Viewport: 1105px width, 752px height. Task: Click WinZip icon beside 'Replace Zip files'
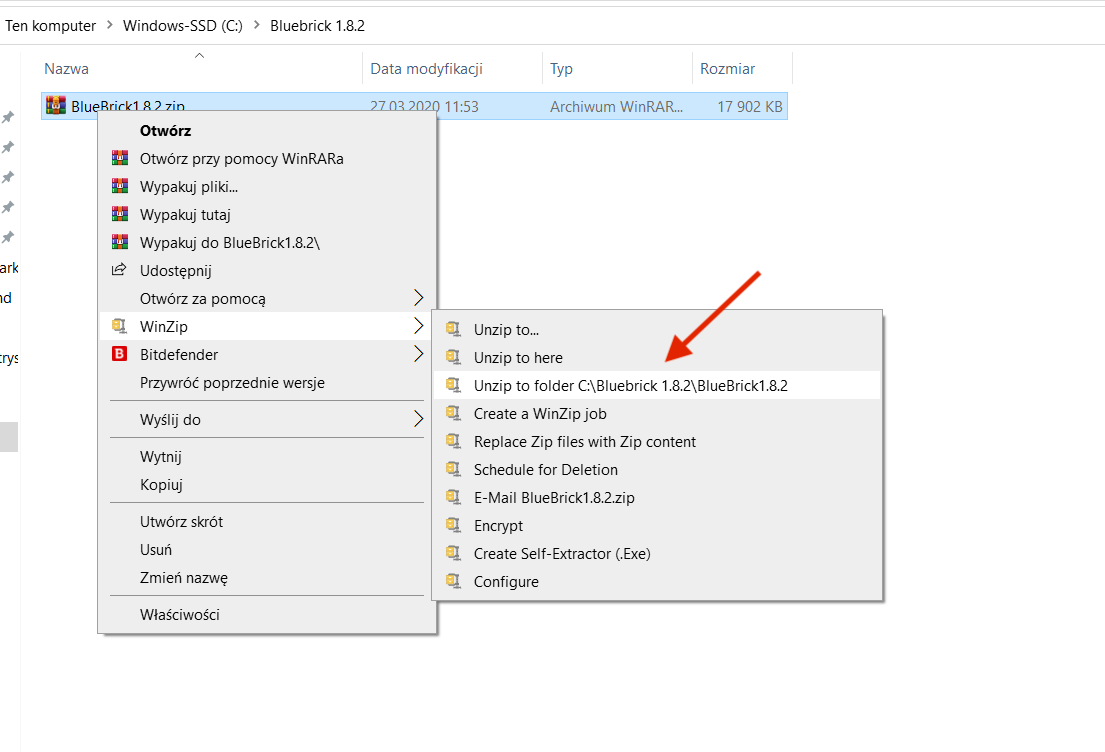[x=453, y=441]
